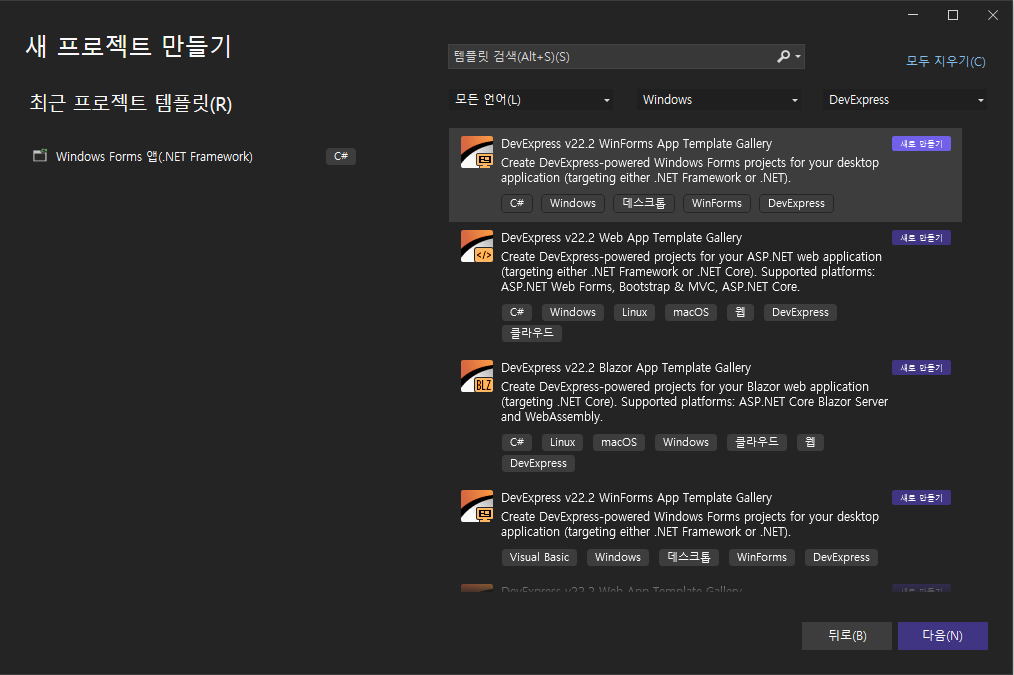The width and height of the screenshot is (1014, 675).
Task: Click the search magnifier icon in template search box
Action: 783,56
